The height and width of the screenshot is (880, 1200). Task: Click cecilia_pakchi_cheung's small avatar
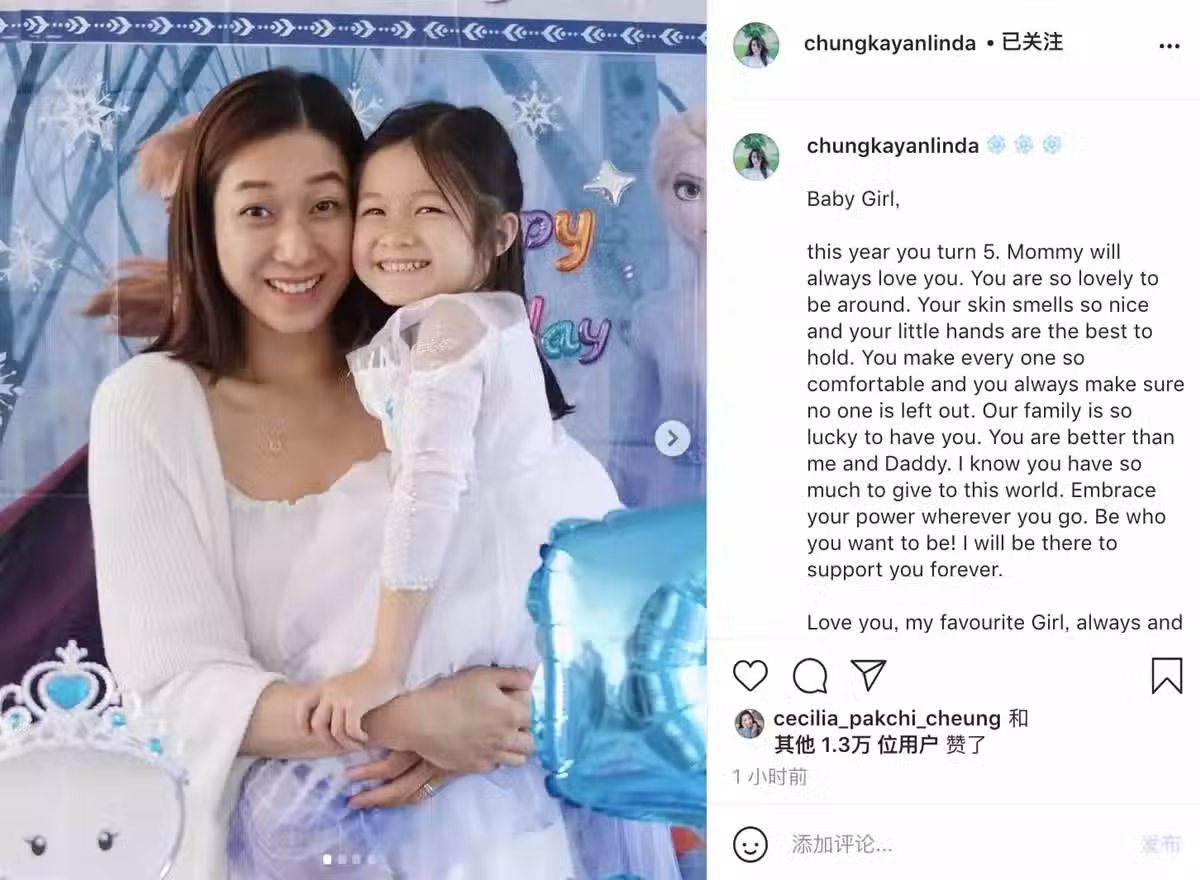click(x=749, y=724)
